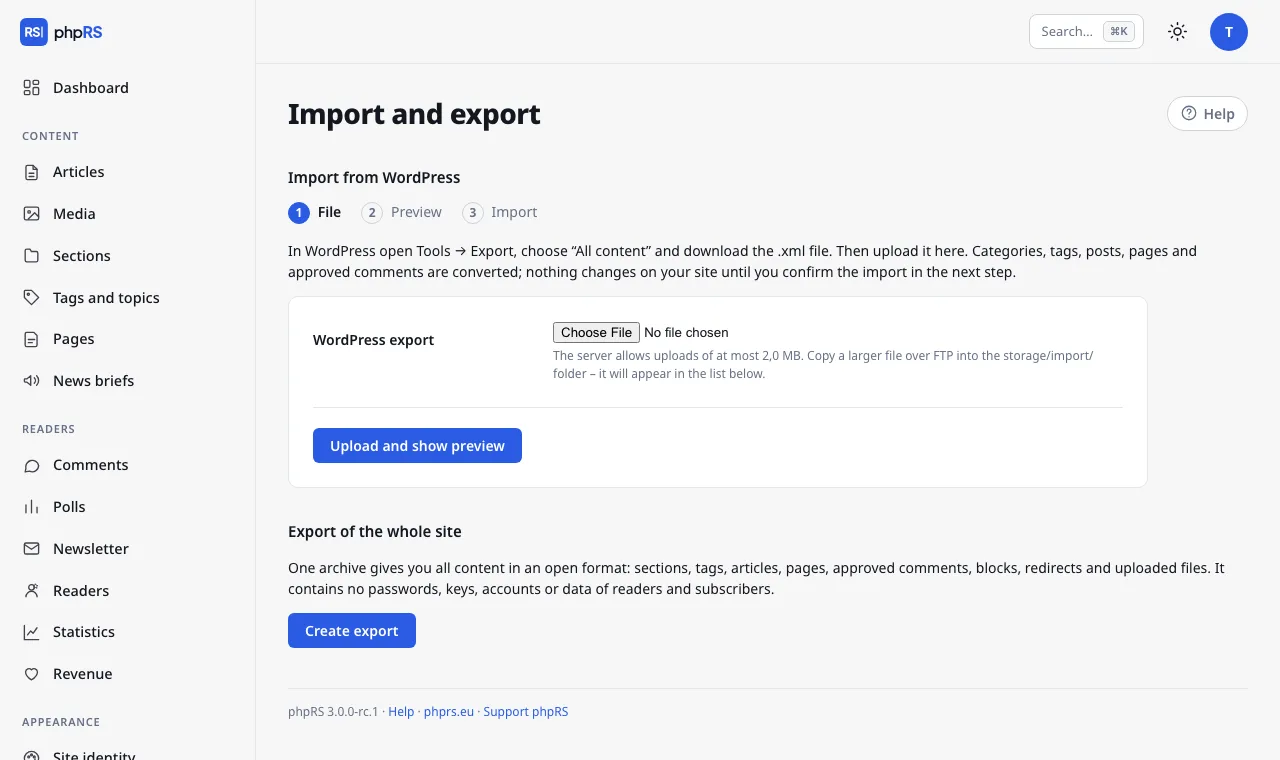Click the question mark icon in Help button
Viewport: 1280px width, 760px height.
(x=1189, y=114)
